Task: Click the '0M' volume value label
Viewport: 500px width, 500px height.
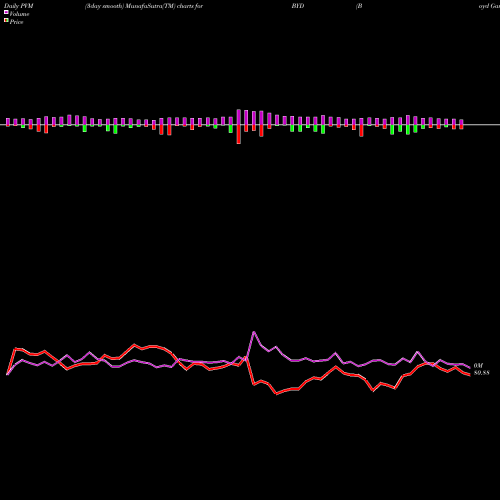Action: [x=478, y=366]
